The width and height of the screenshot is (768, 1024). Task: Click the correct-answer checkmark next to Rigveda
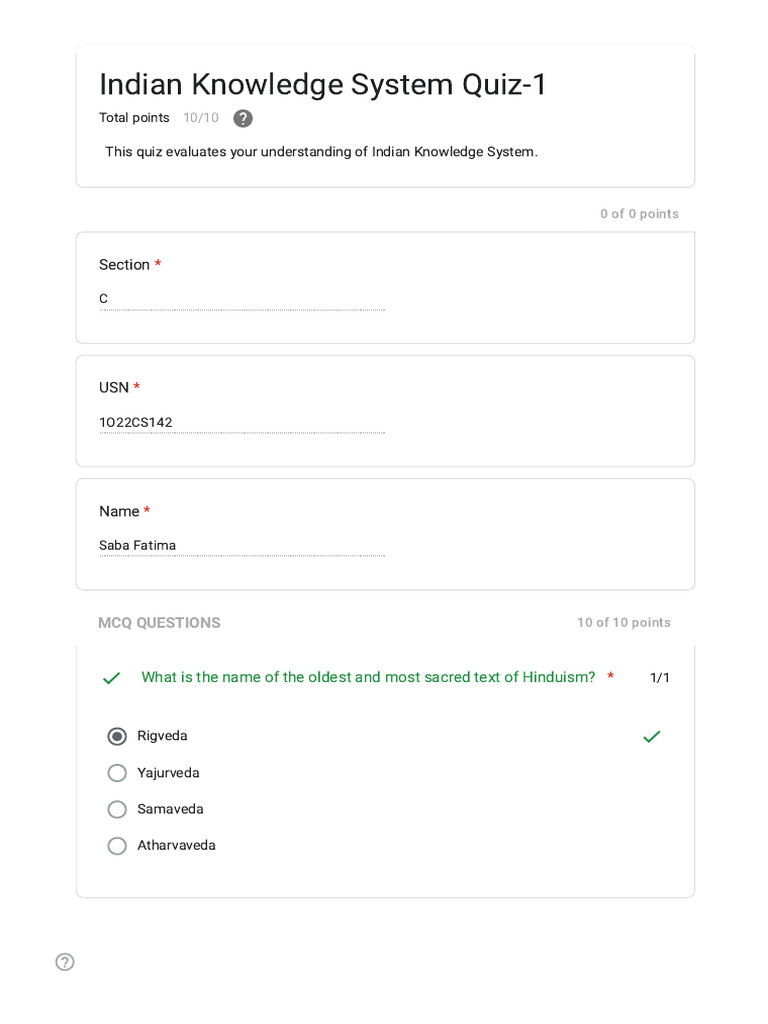click(652, 737)
